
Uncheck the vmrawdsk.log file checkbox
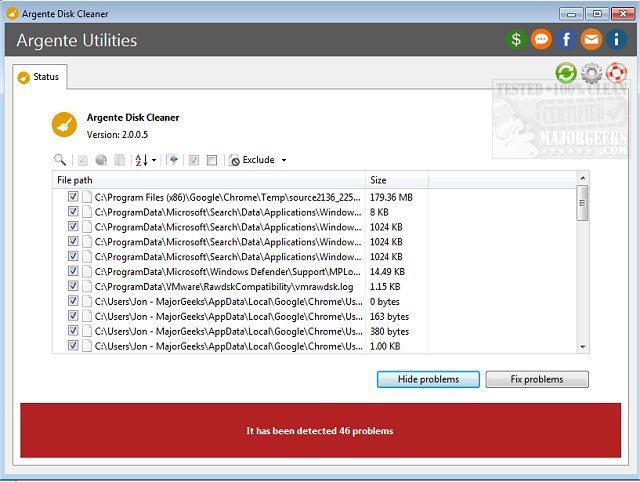(x=73, y=286)
